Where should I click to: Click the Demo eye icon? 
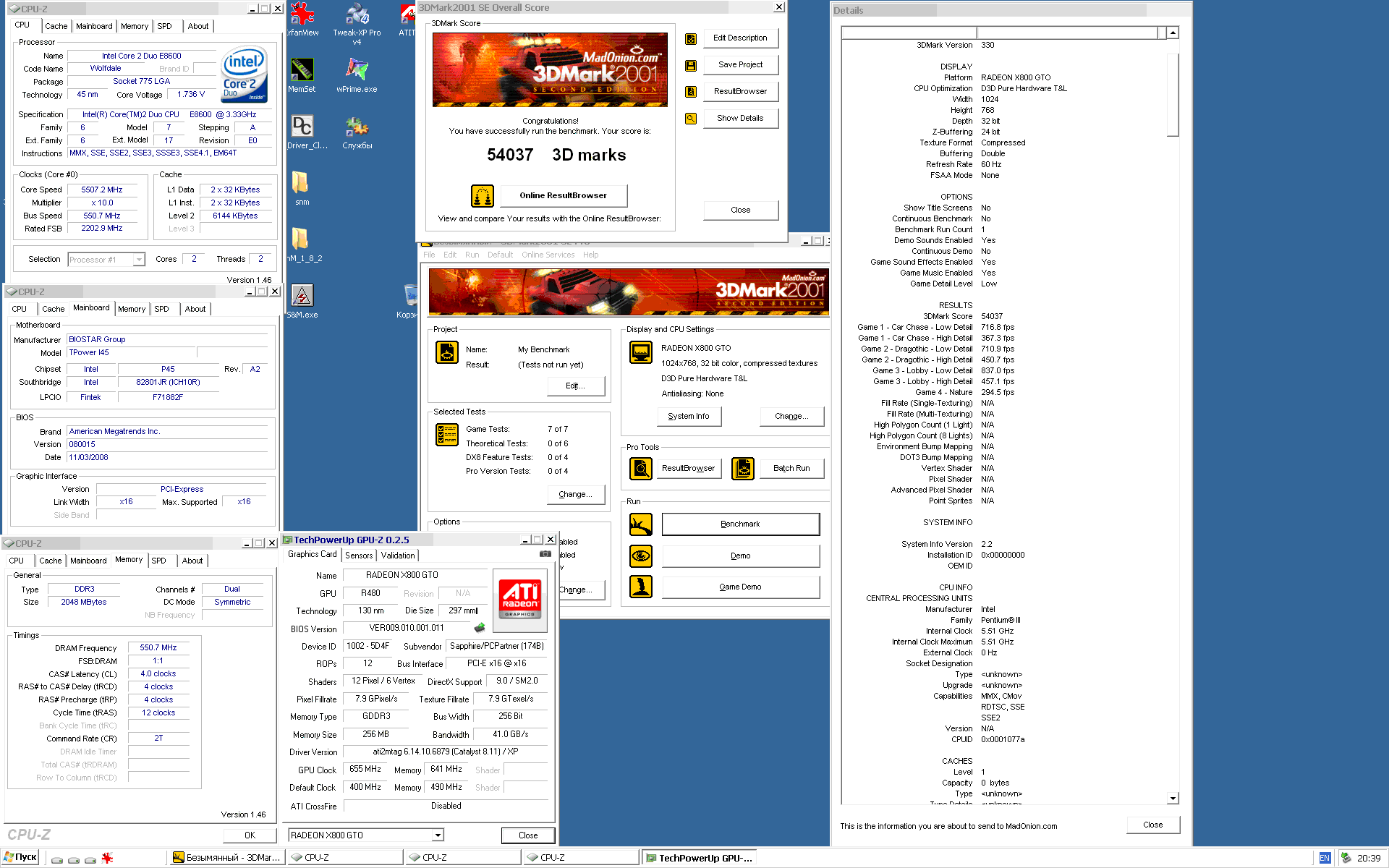coord(641,556)
